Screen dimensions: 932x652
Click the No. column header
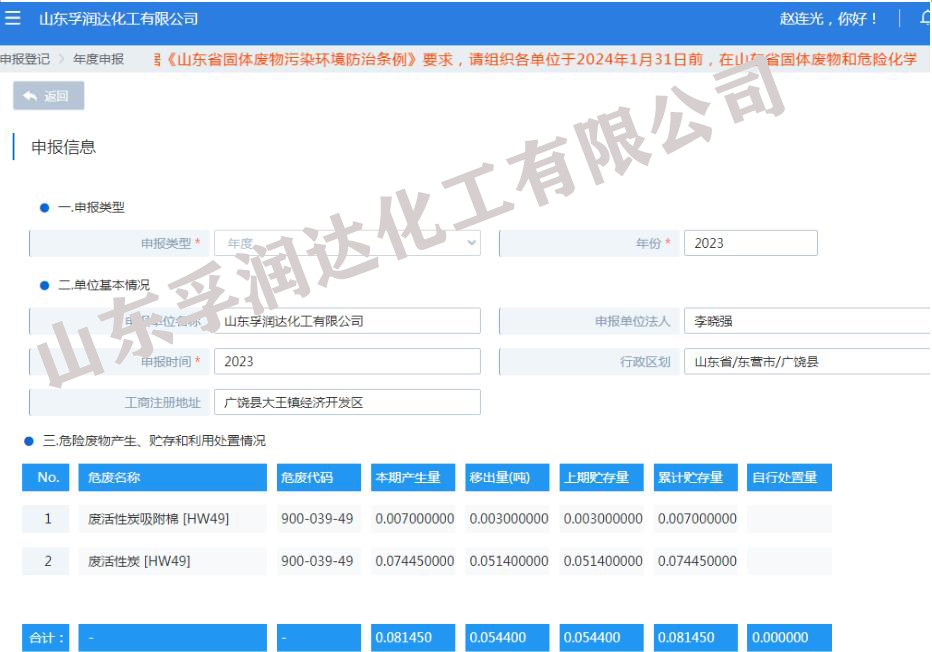tap(46, 477)
